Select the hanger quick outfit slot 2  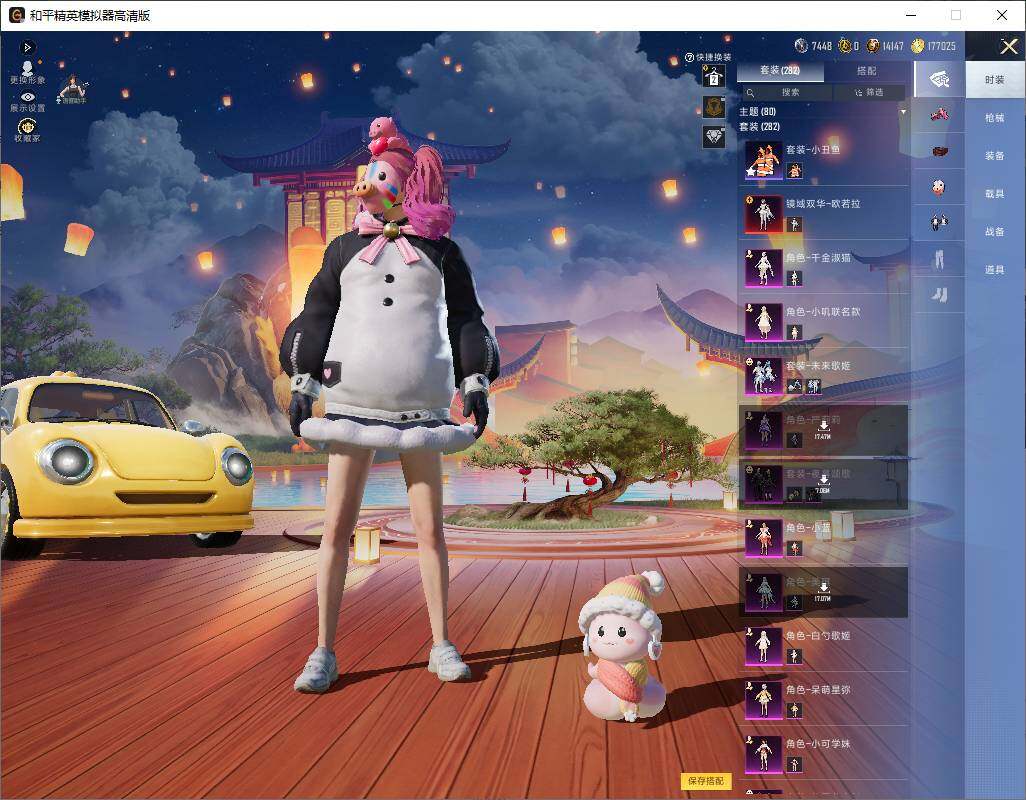(714, 77)
